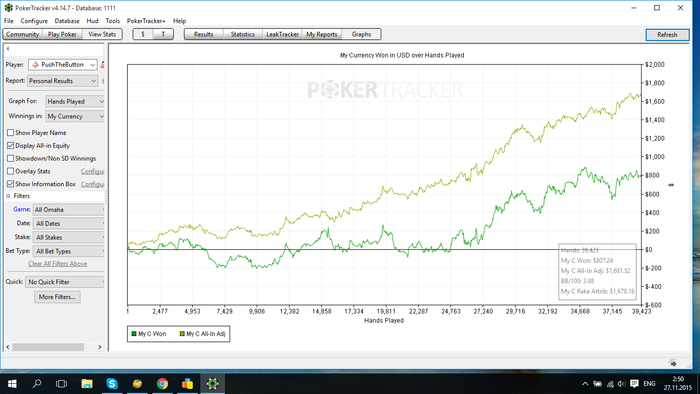Click the More Filters... button
The width and height of the screenshot is (700, 394).
[x=57, y=297]
